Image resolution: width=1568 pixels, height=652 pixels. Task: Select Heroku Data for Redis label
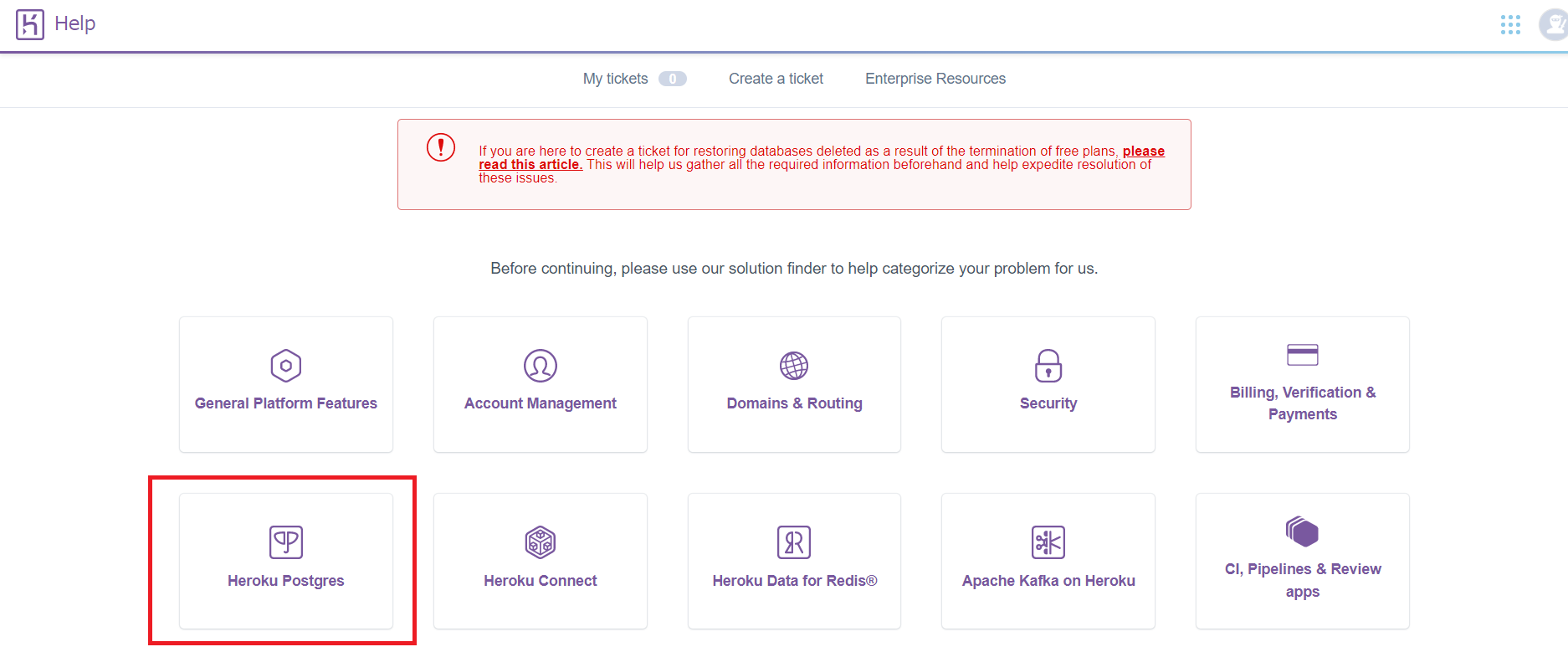[x=794, y=581]
